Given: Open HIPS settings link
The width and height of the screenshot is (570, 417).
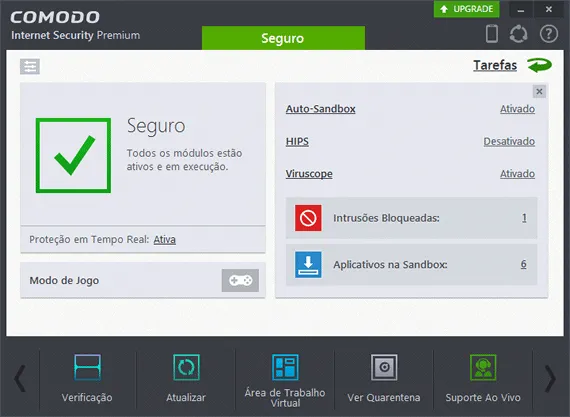Looking at the screenshot, I should coord(297,141).
